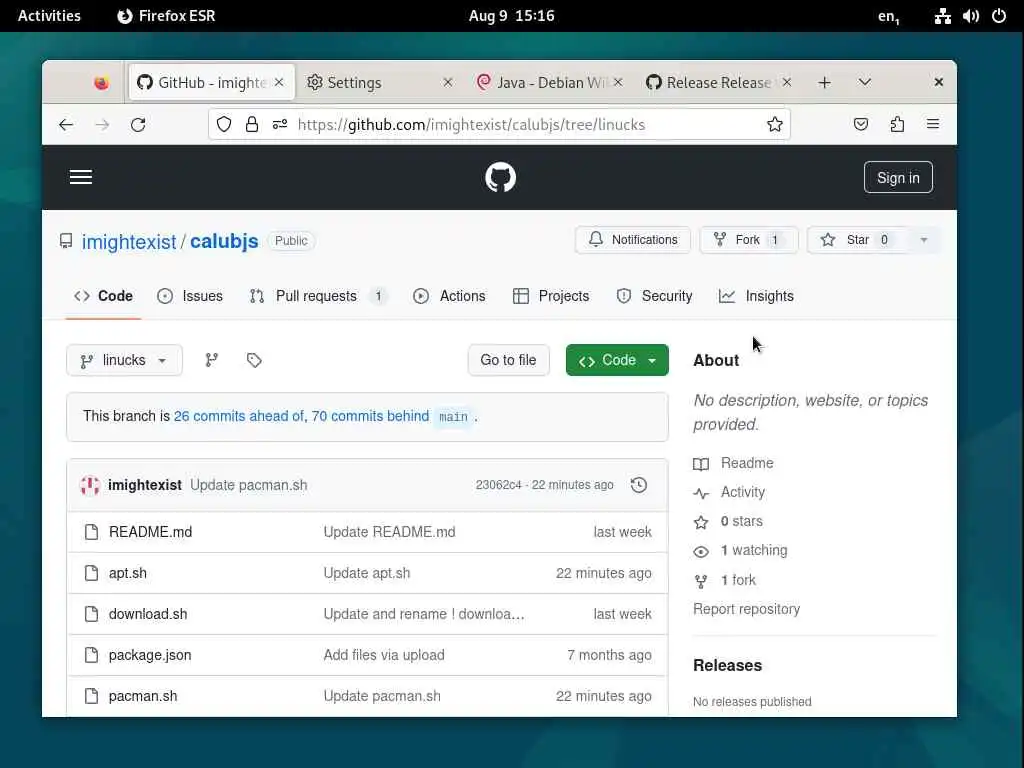This screenshot has height=768, width=1024.
Task: Fork the repository via the Fork button
Action: pyautogui.click(x=748, y=240)
